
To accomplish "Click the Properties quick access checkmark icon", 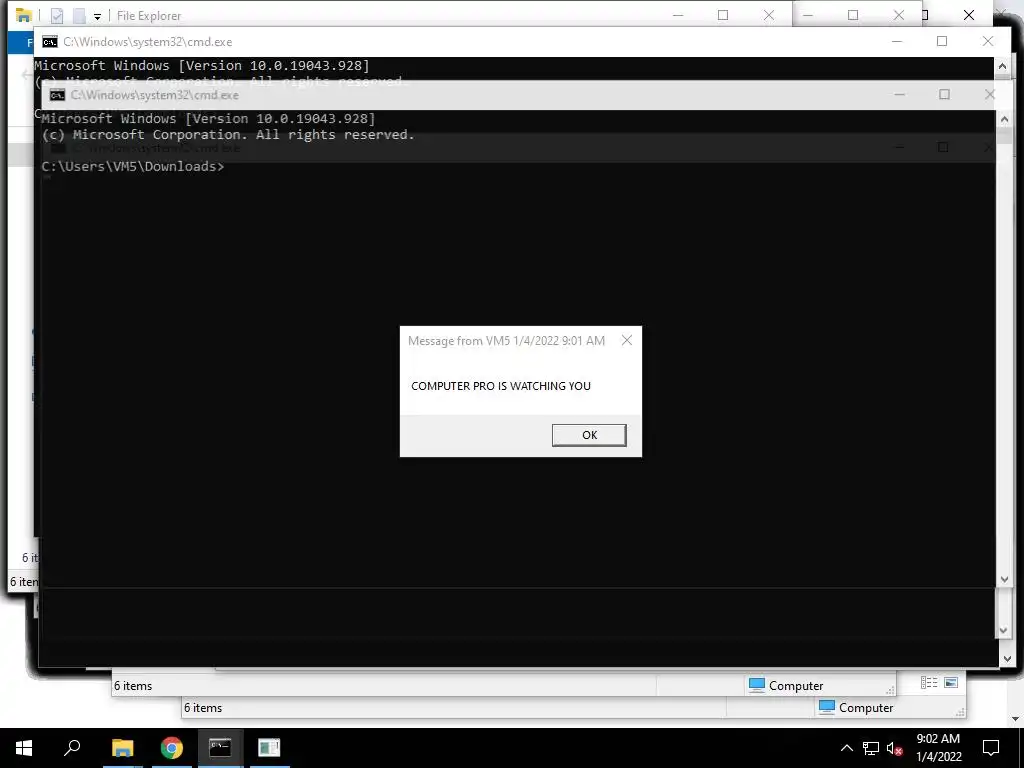I will tap(57, 16).
